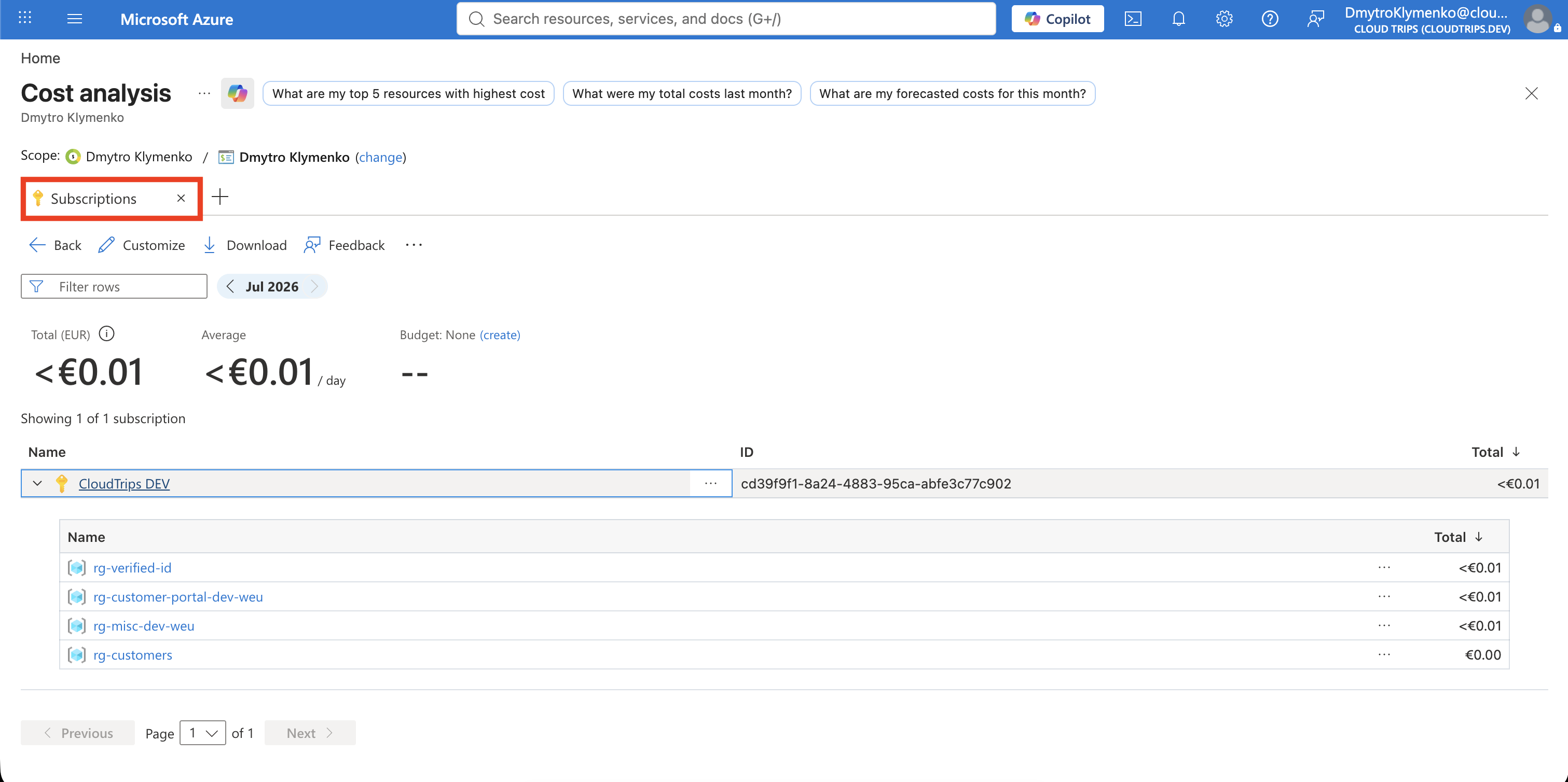Viewport: 1568px width, 782px height.
Task: Close the Subscriptions tab
Action: pos(181,199)
